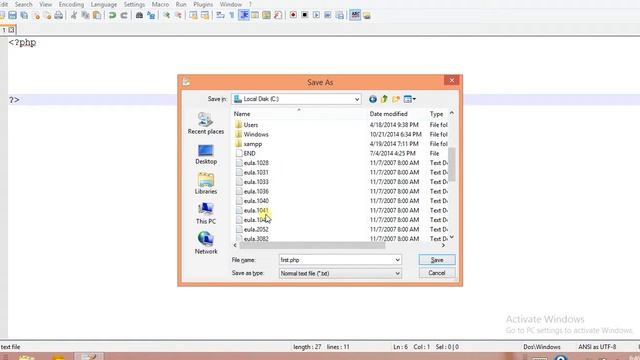640x360 pixels.
Task: Click the Save file toolbar icon
Action: 12,15
